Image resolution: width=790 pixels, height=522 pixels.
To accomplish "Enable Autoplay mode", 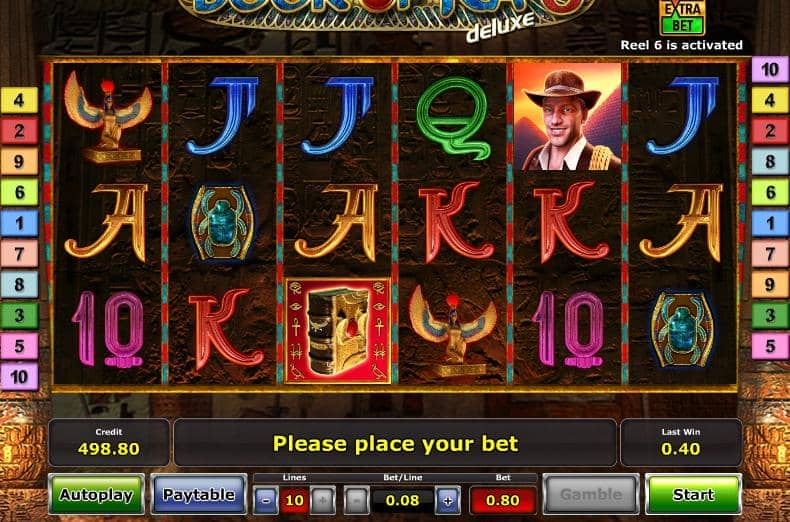I will [96, 495].
